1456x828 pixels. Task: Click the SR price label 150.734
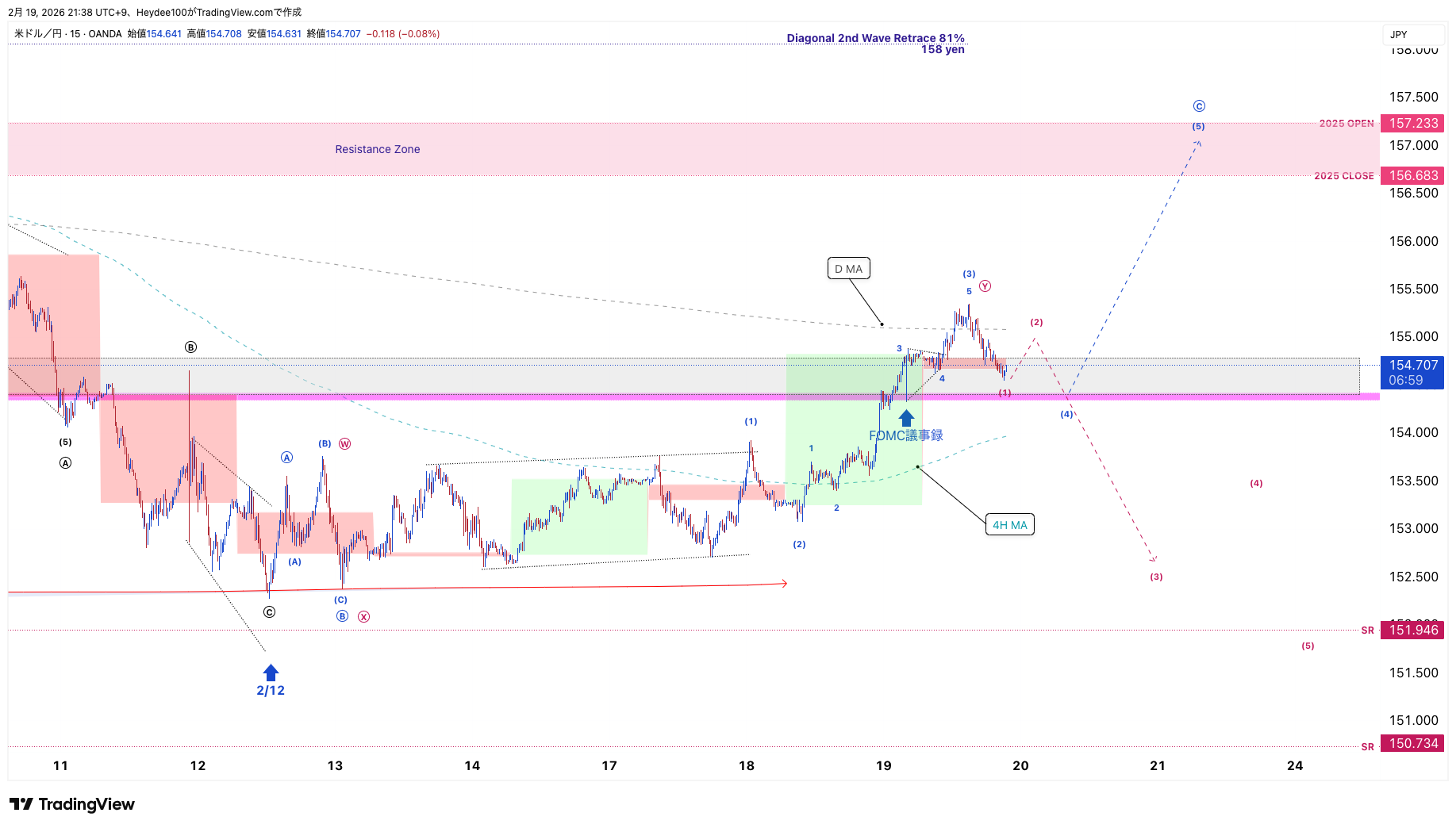[x=1412, y=743]
